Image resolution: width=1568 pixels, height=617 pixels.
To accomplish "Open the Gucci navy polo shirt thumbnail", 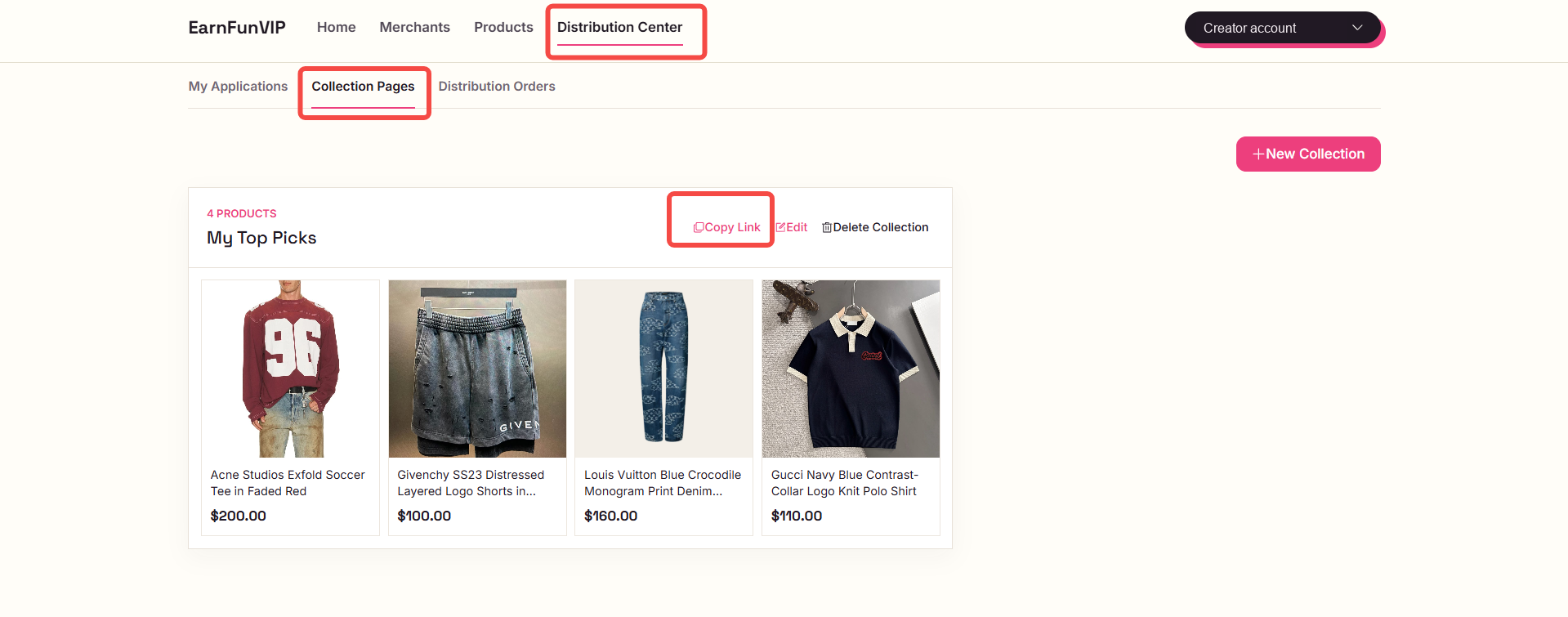I will point(851,369).
